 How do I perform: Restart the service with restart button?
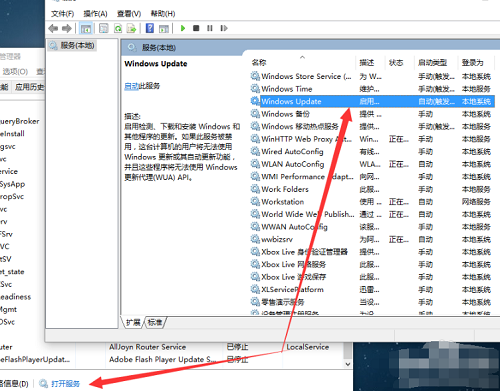224,28
